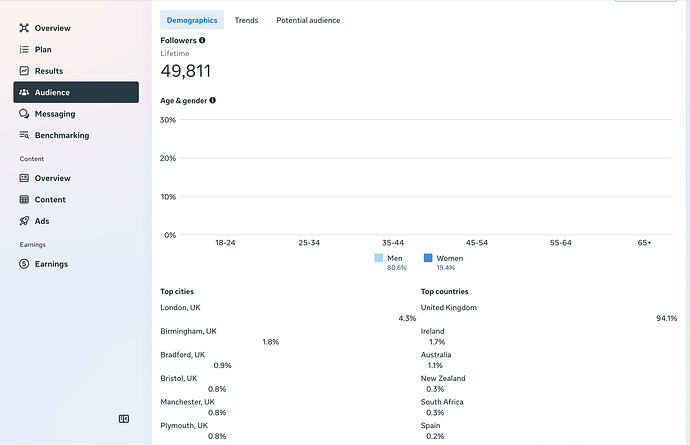Switch to the Trends tab
This screenshot has width=690, height=445.
(246, 20)
